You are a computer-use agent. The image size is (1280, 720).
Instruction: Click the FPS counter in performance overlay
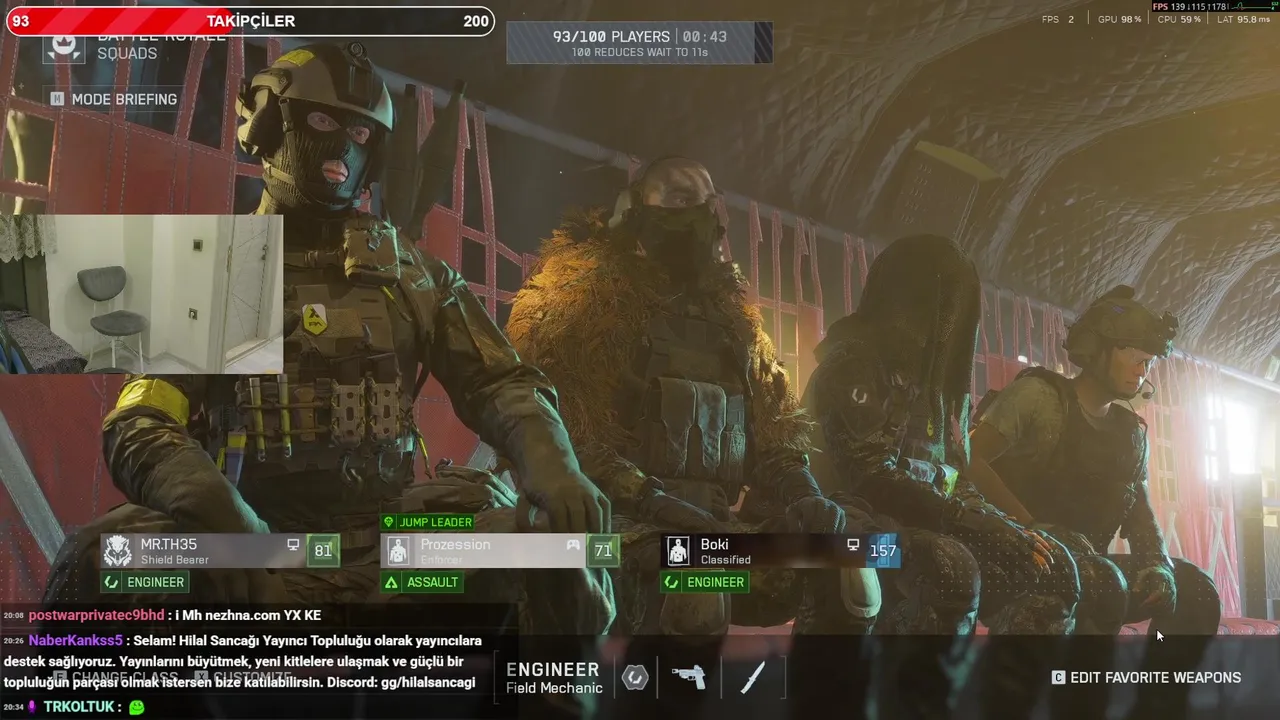(x=1058, y=19)
